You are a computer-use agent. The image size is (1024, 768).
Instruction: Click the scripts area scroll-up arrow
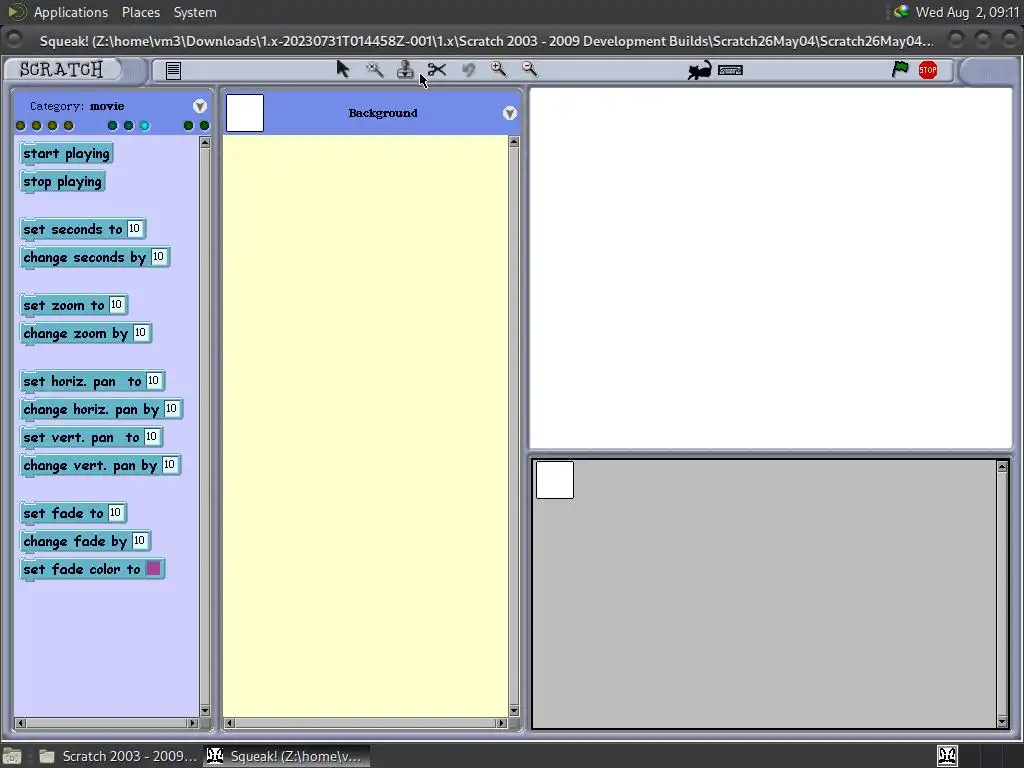(x=514, y=142)
